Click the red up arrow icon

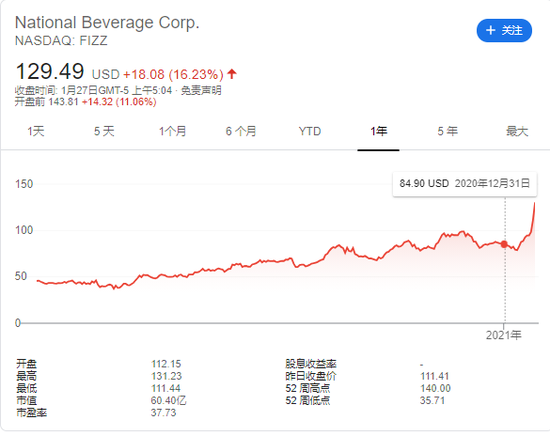[x=232, y=74]
